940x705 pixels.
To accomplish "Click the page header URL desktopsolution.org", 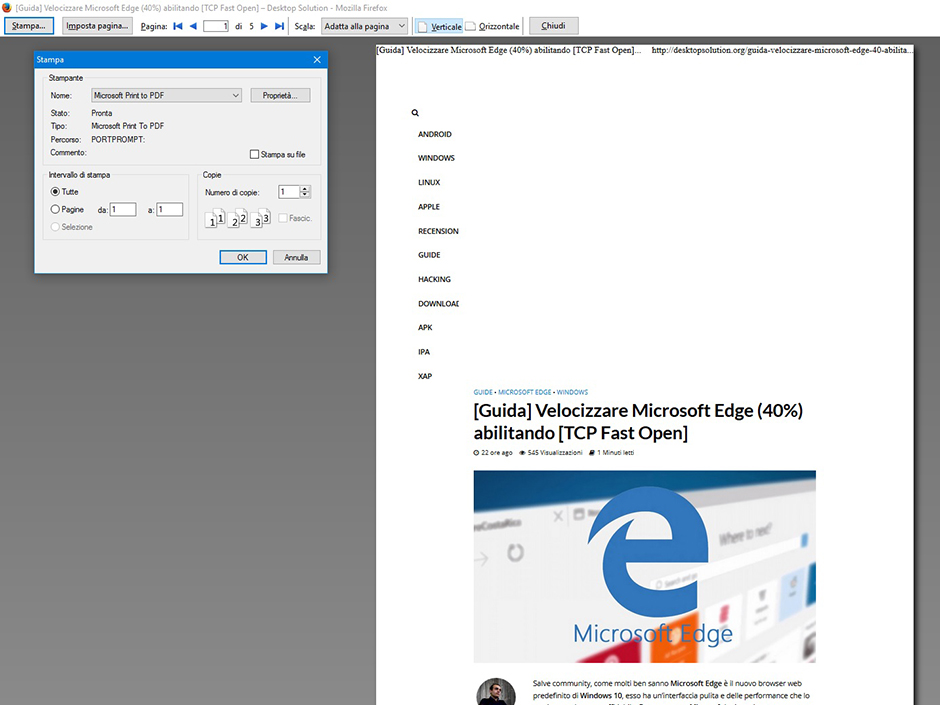I will [781, 50].
